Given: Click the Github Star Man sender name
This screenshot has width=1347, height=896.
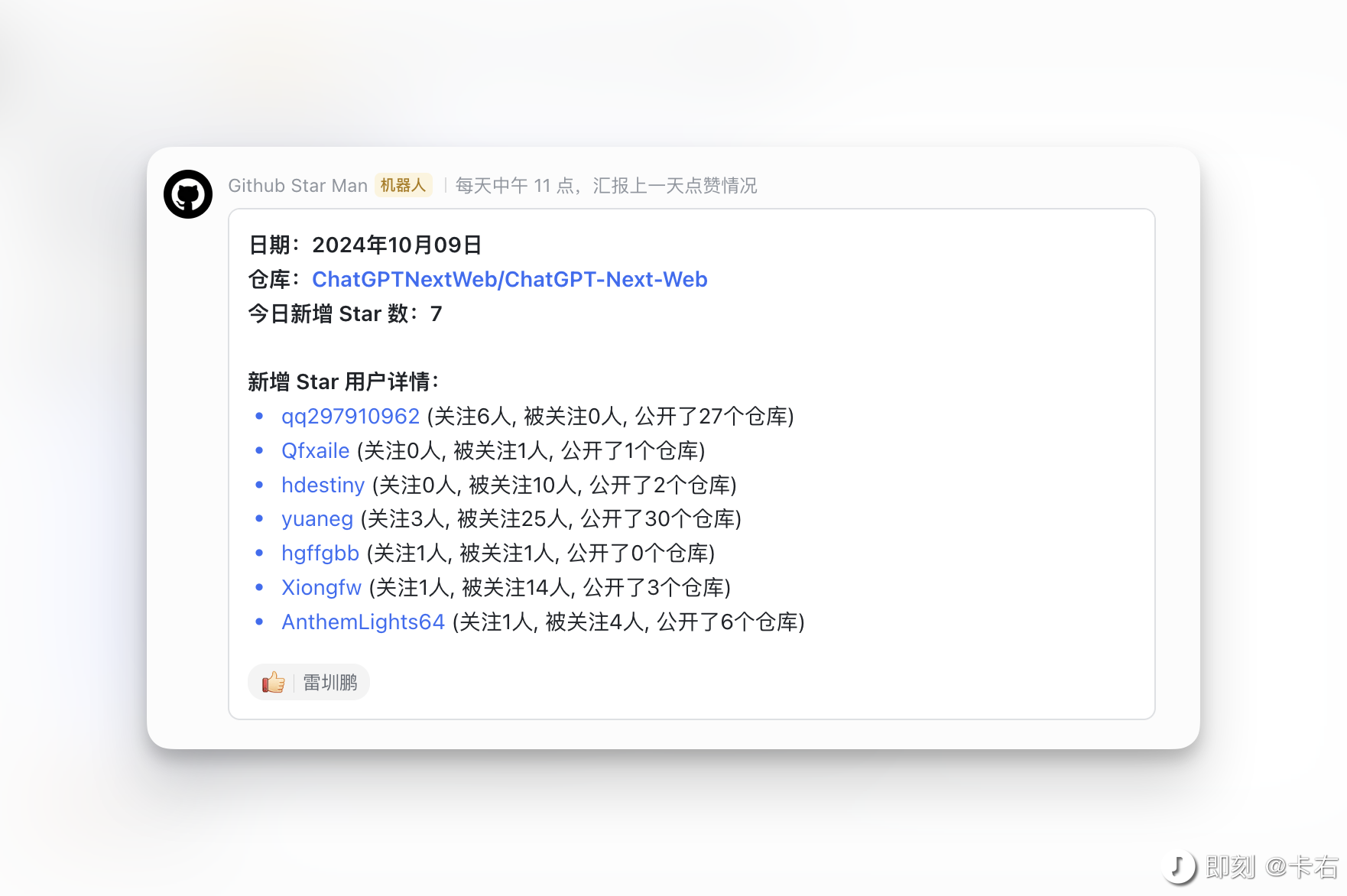Looking at the screenshot, I should 298,186.
